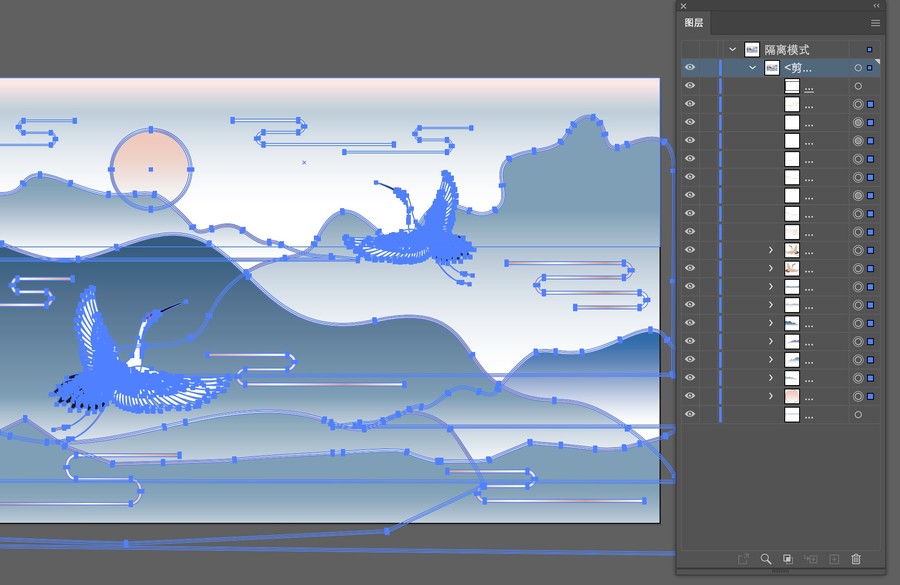This screenshot has height=585, width=900.
Task: Click target circle of bottom-most layer row
Action: tap(858, 414)
